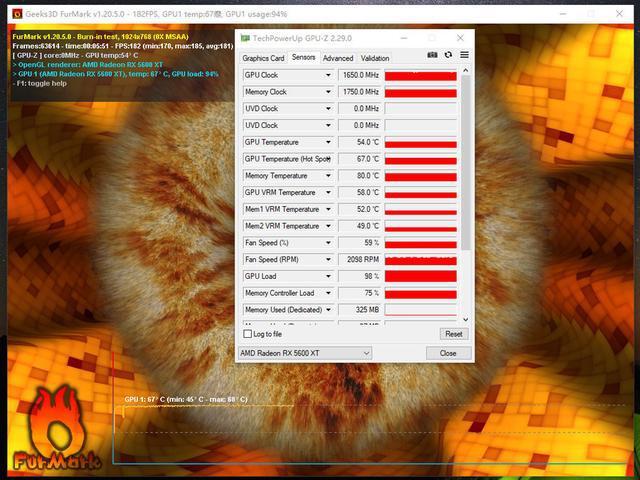Click the 98 % GPU Load value
The height and width of the screenshot is (480, 640).
click(360, 276)
